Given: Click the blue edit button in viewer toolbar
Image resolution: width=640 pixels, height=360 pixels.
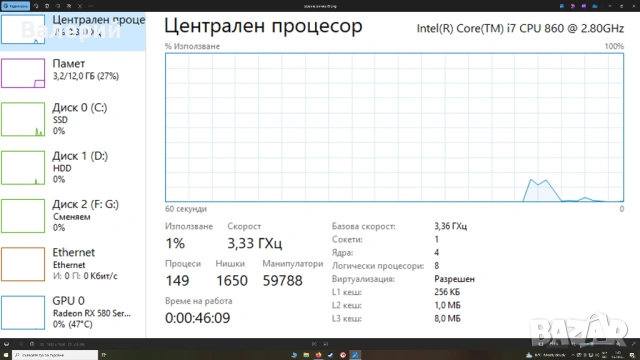Looking at the screenshot, I should [16, 6].
